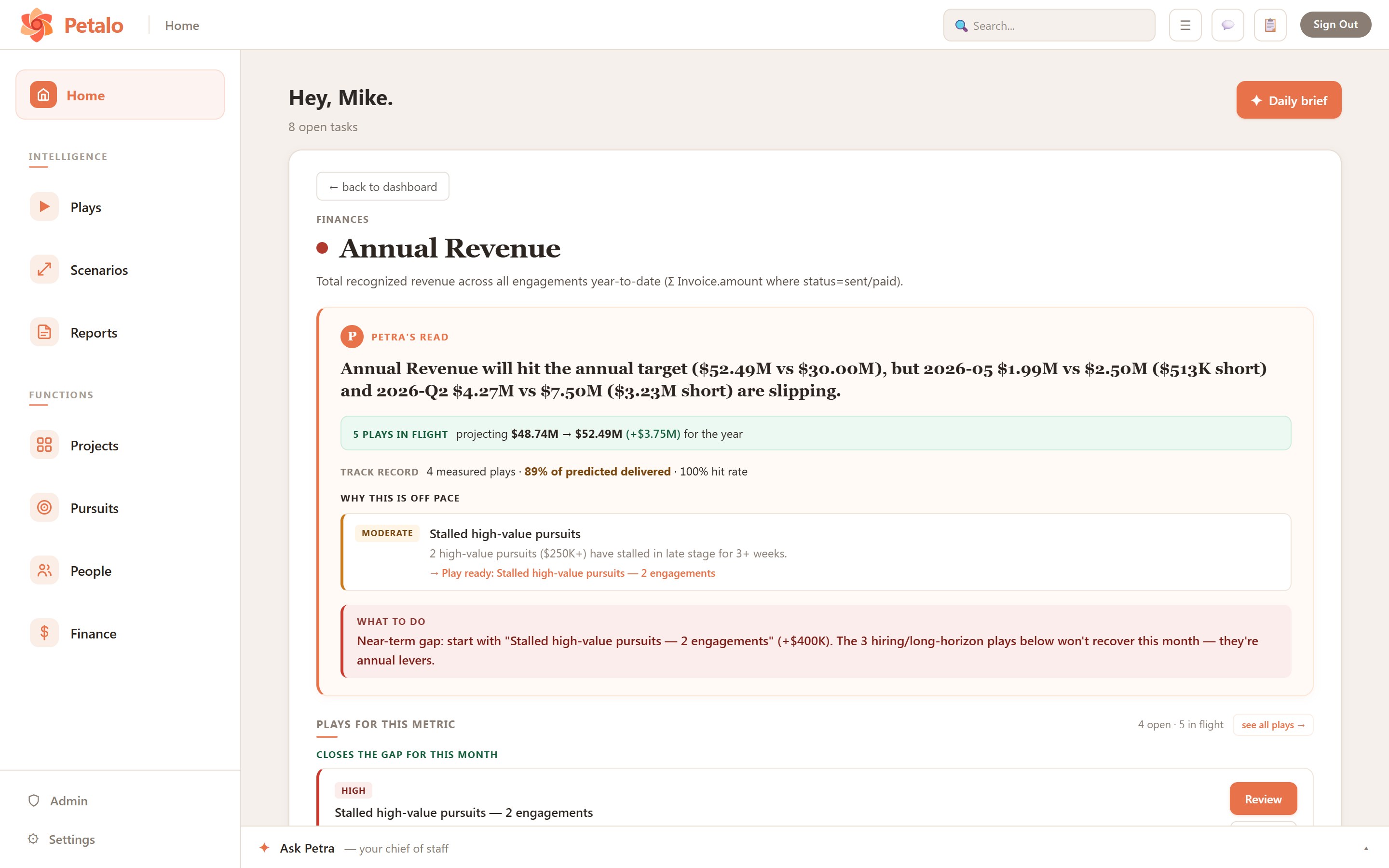Click the Finance dollar icon

pos(44,633)
